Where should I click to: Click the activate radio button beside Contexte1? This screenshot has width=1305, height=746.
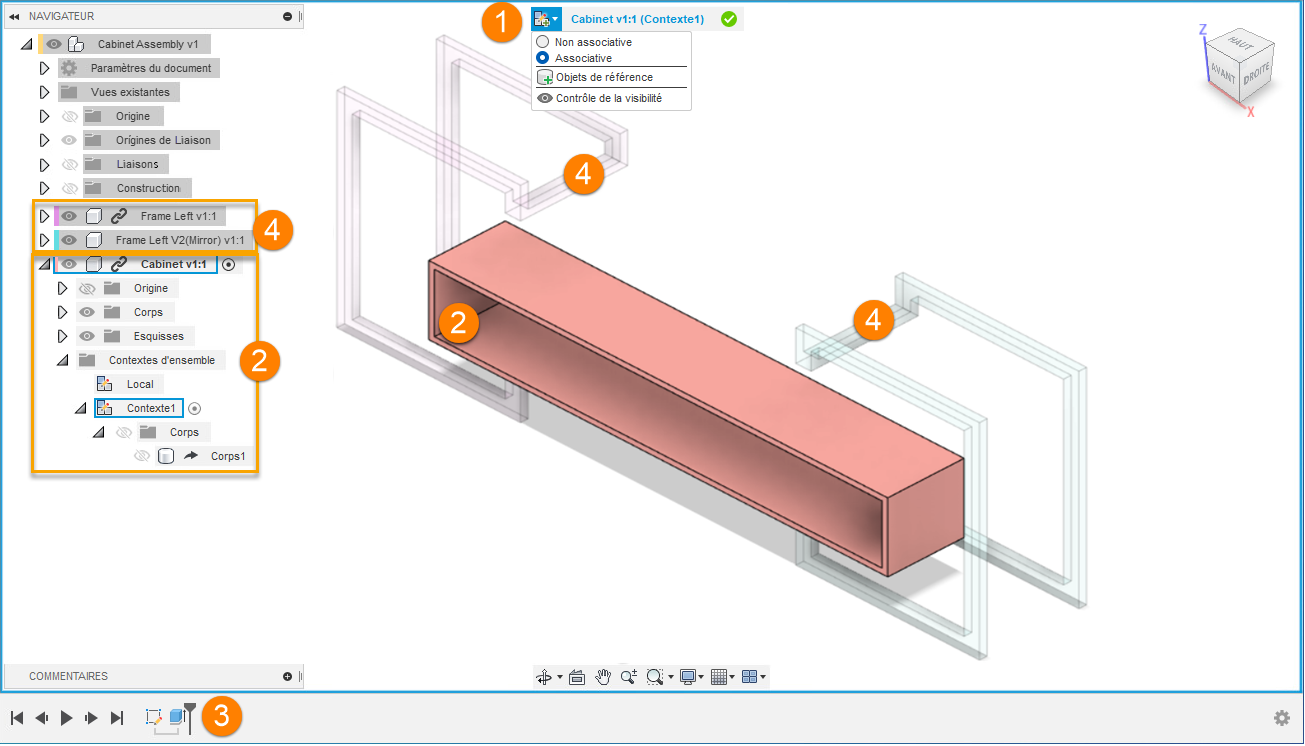click(195, 408)
